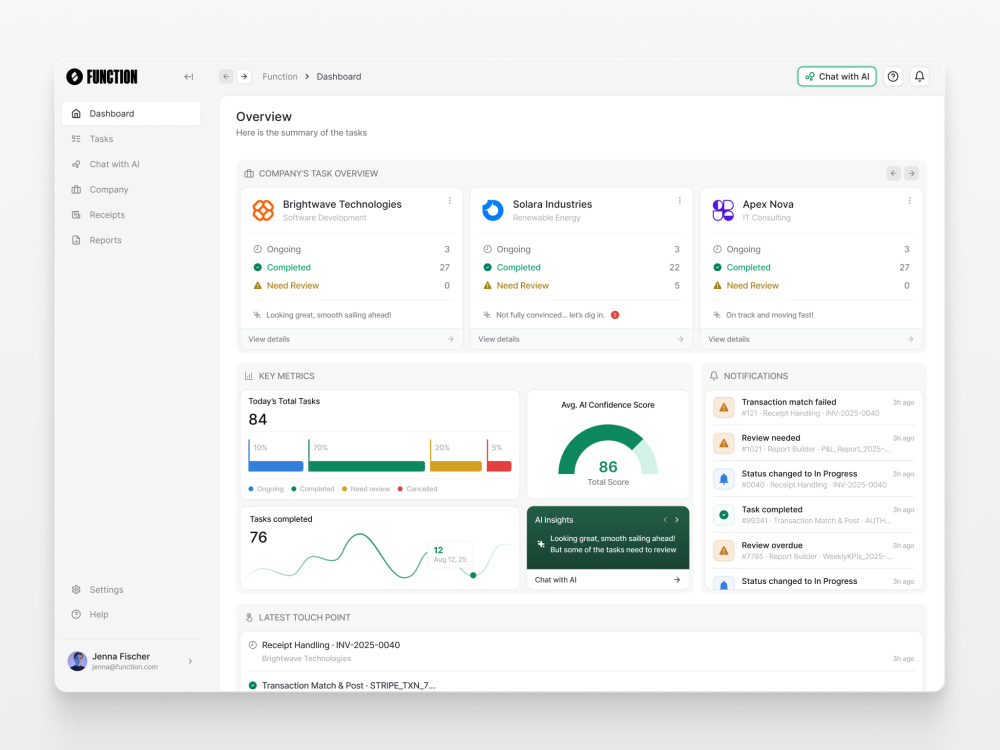Show next companies in task overview
Viewport: 1000px width, 750px height.
(x=911, y=173)
